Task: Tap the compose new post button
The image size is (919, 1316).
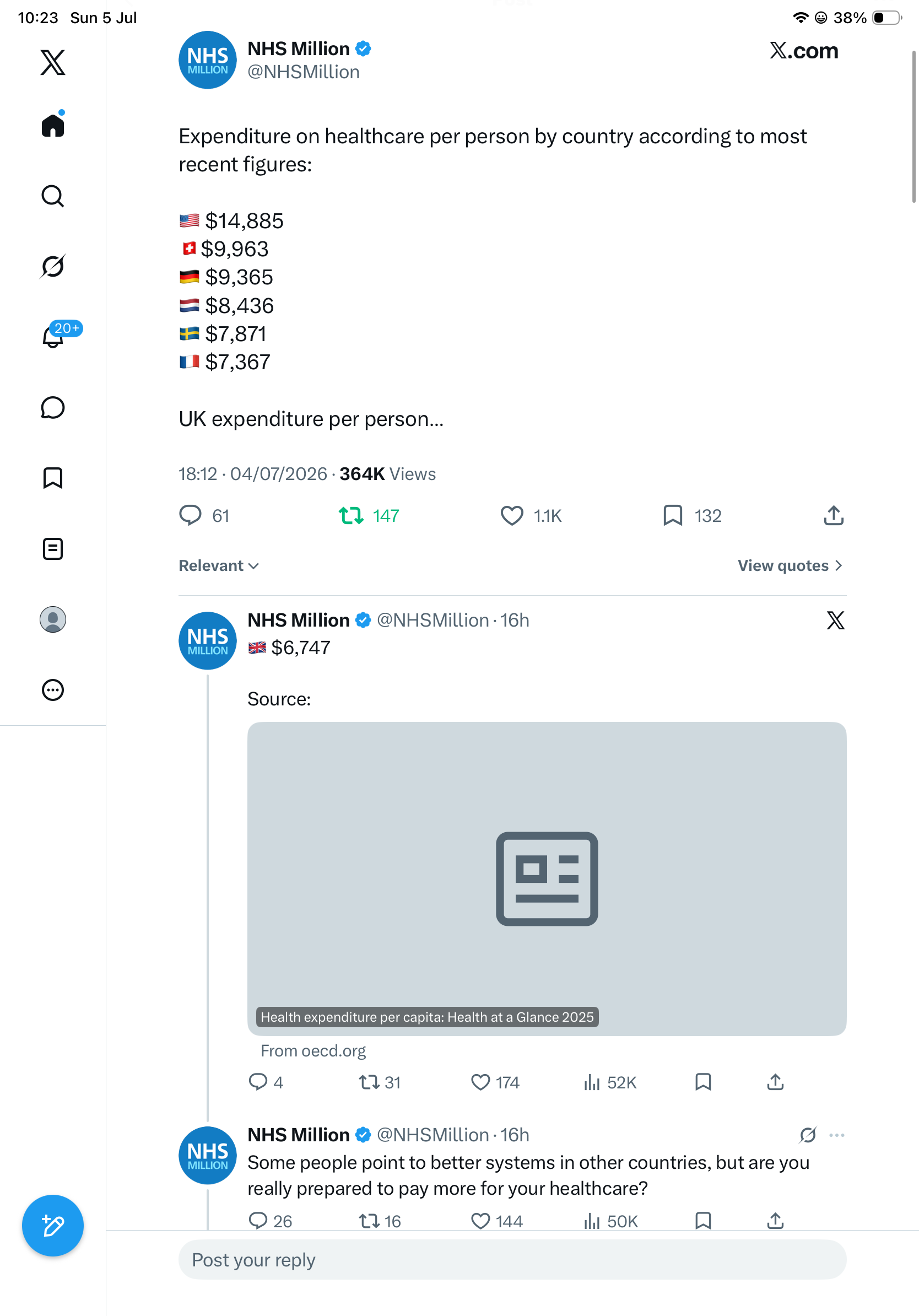Action: (53, 1226)
